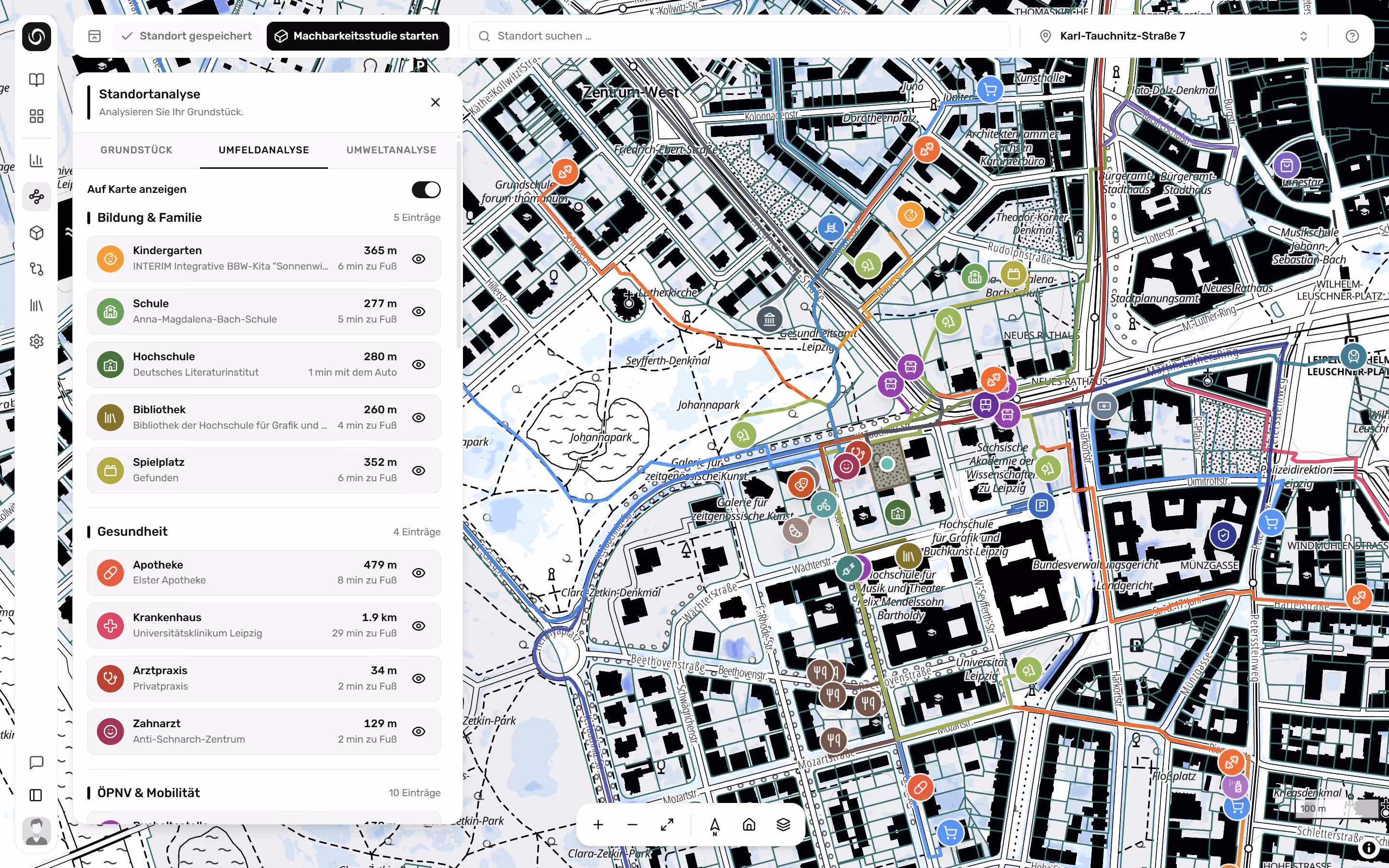
Task: Select the 3D cube icon in sidebar
Action: tap(36, 233)
